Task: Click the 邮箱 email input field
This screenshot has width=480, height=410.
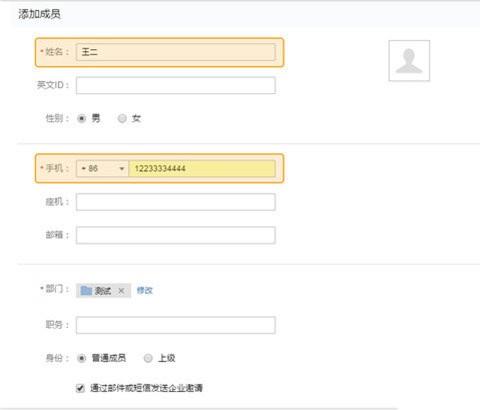Action: click(x=176, y=235)
